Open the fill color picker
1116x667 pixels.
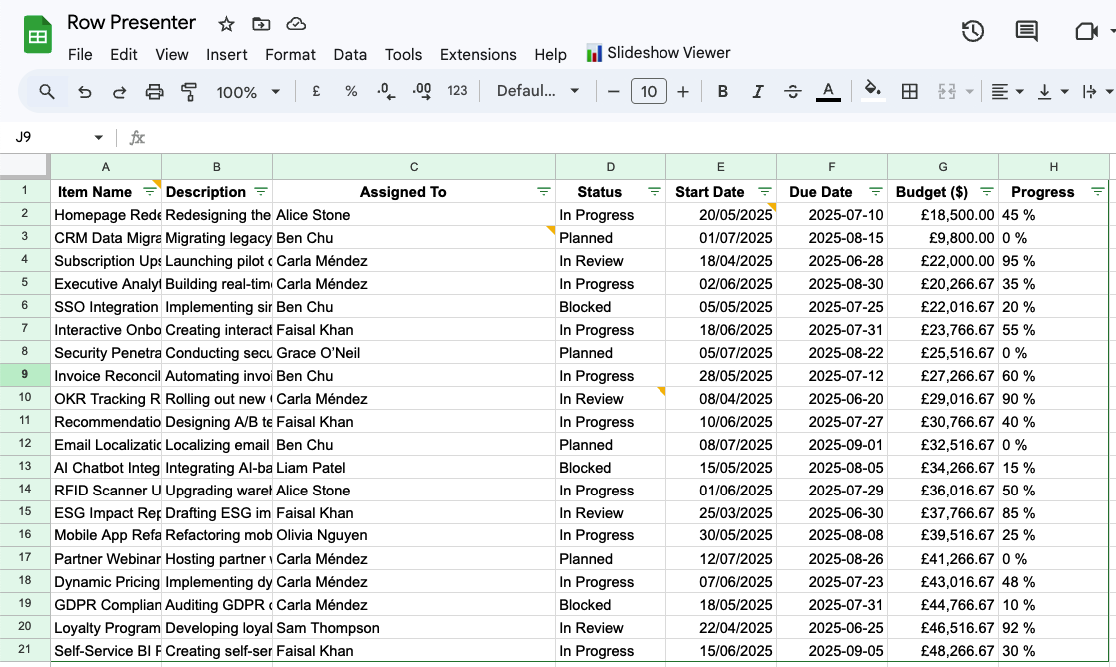873,91
